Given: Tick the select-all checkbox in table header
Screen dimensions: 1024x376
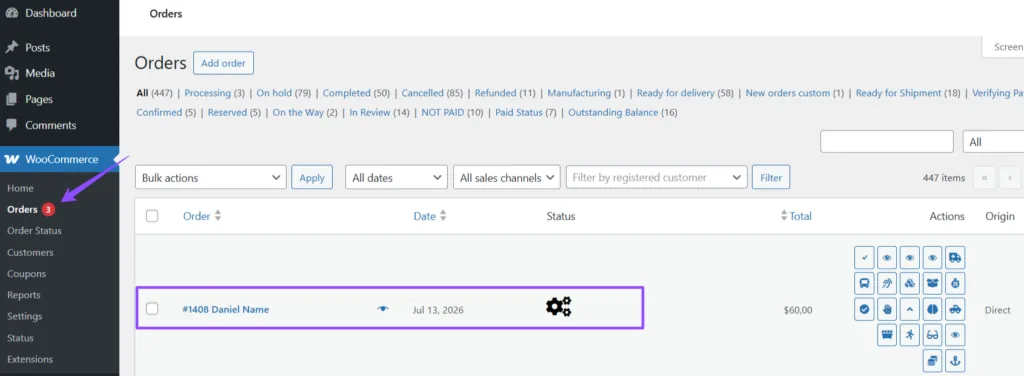Looking at the screenshot, I should pos(152,216).
